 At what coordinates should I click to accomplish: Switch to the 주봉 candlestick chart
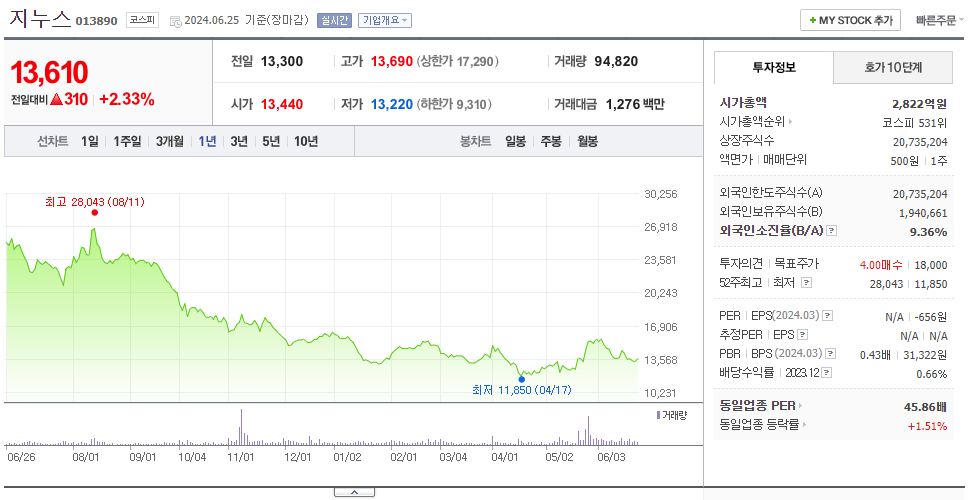click(551, 141)
